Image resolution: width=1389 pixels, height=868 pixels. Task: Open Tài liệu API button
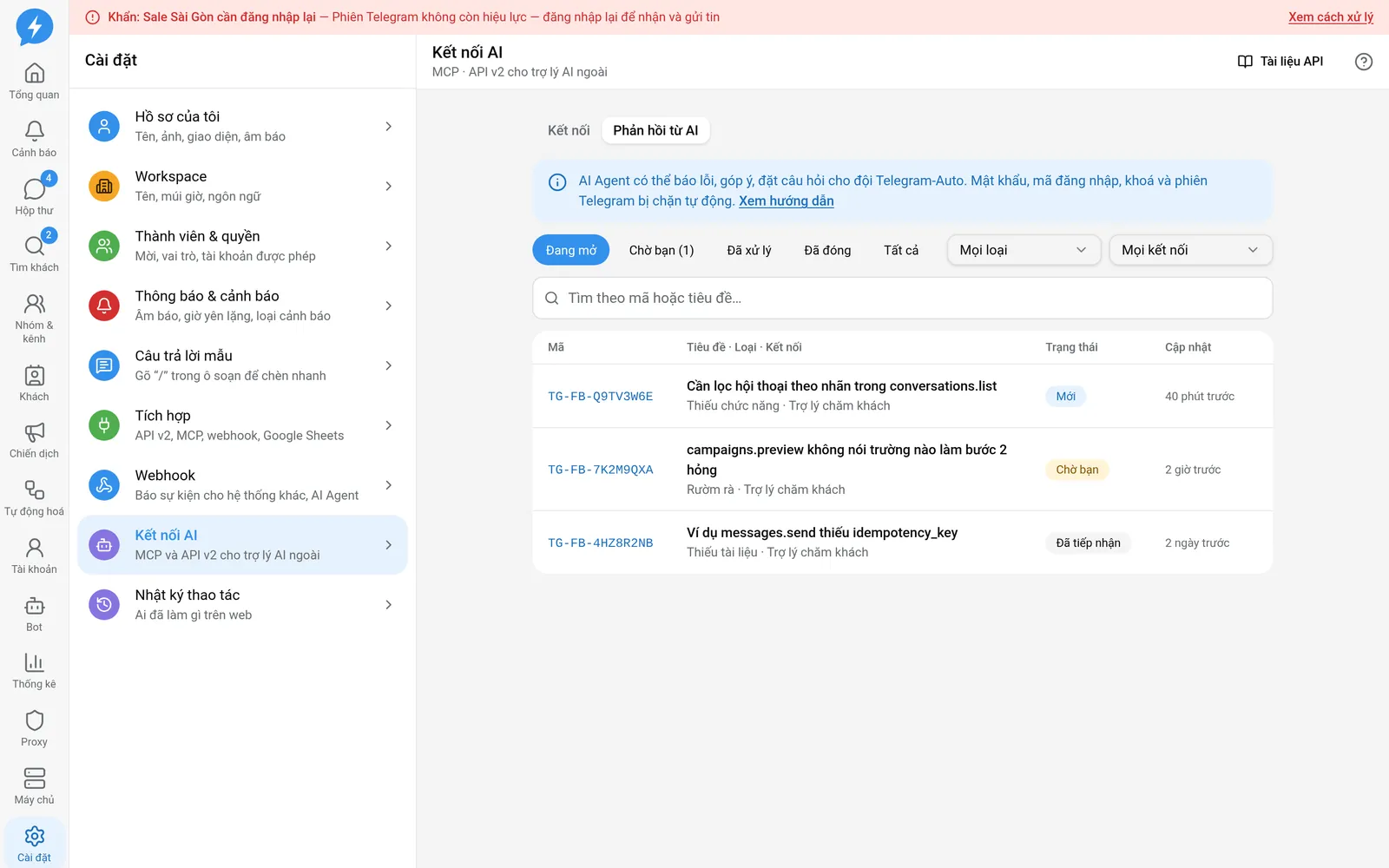coord(1280,62)
